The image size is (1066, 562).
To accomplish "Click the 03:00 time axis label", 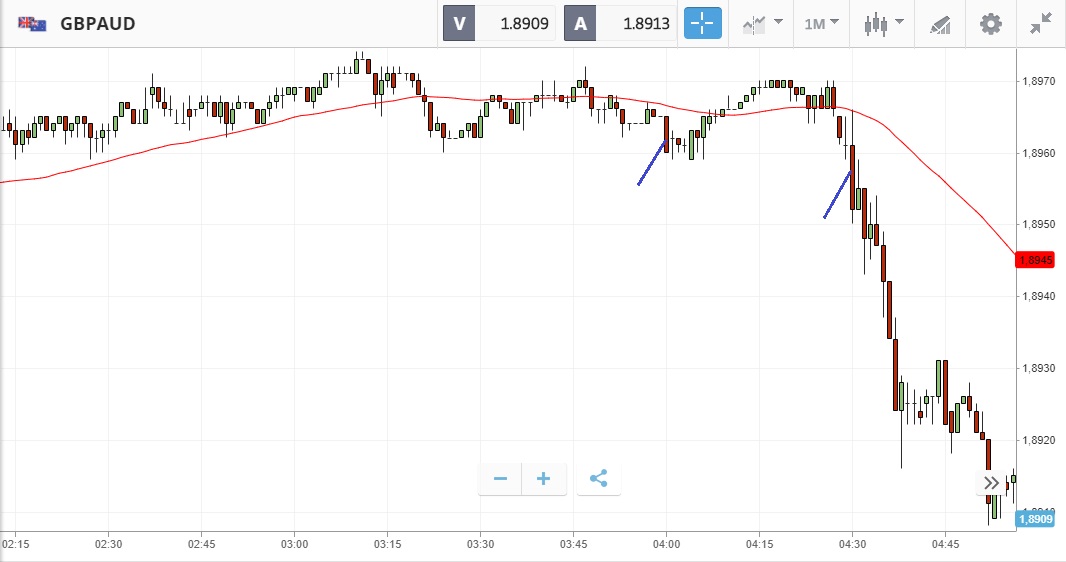I will coord(294,544).
